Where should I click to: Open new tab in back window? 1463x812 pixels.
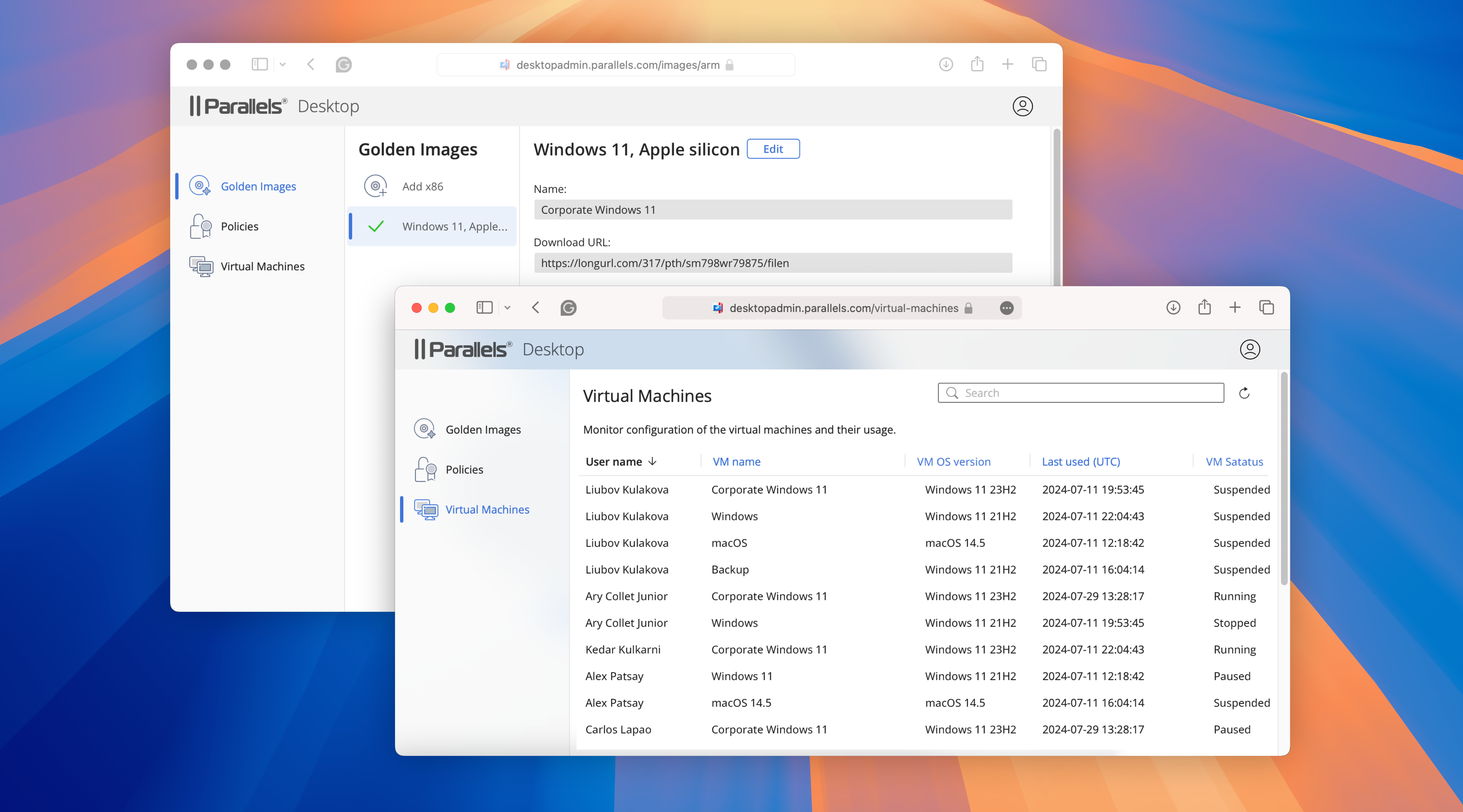pos(1007,64)
